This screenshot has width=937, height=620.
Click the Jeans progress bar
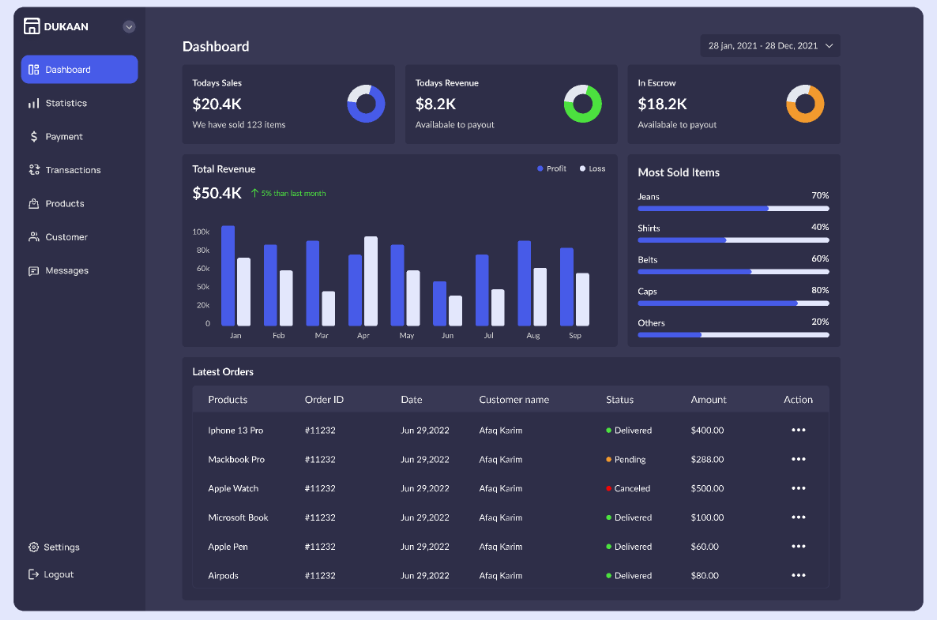(733, 208)
